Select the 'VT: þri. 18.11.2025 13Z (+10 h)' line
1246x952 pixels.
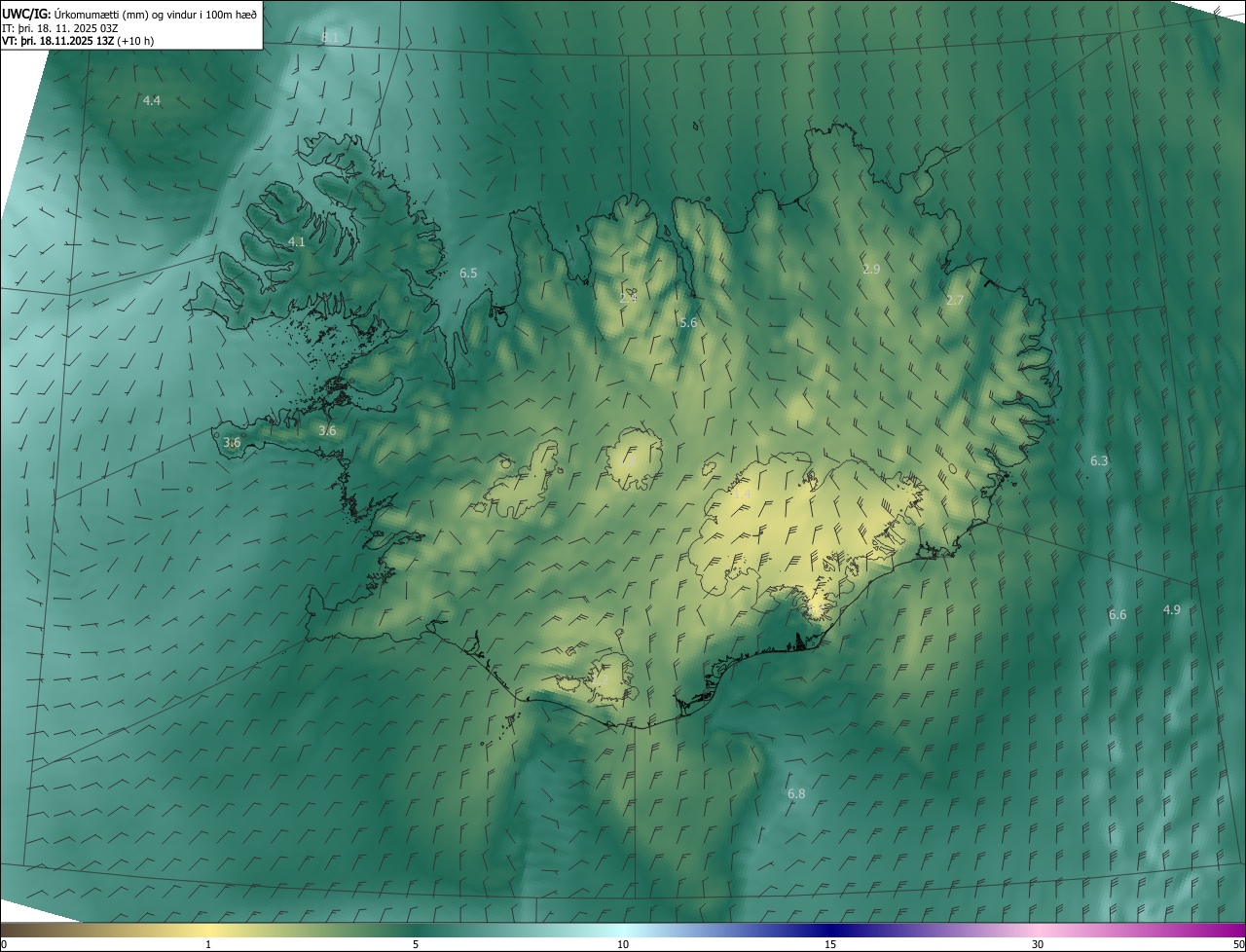point(78,41)
